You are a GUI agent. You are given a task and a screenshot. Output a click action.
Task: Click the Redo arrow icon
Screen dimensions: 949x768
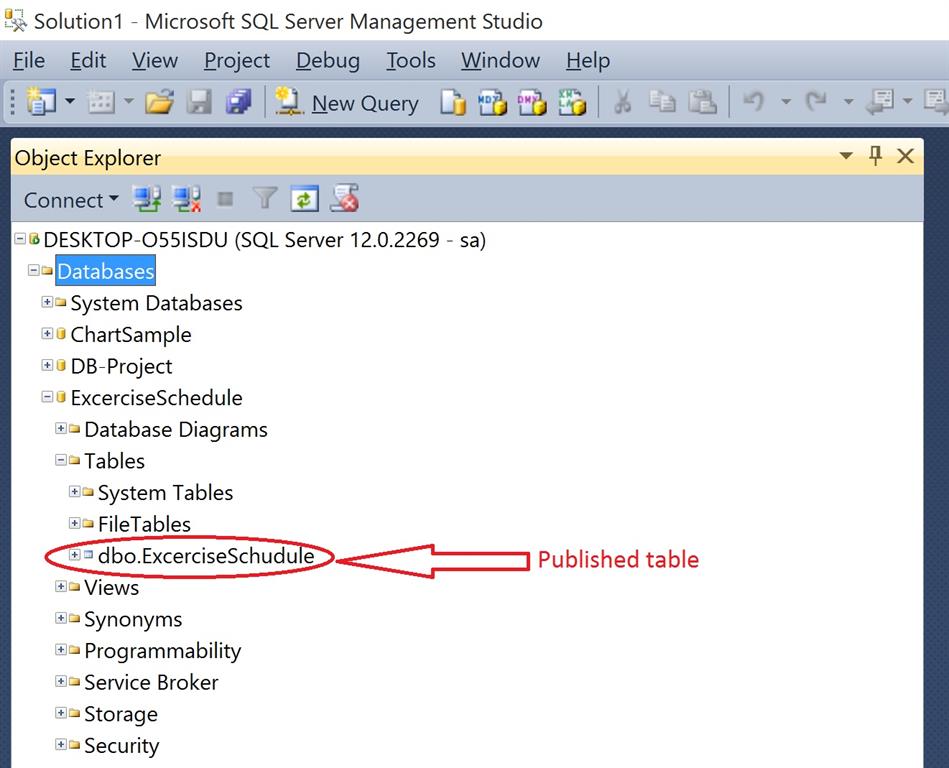(816, 100)
